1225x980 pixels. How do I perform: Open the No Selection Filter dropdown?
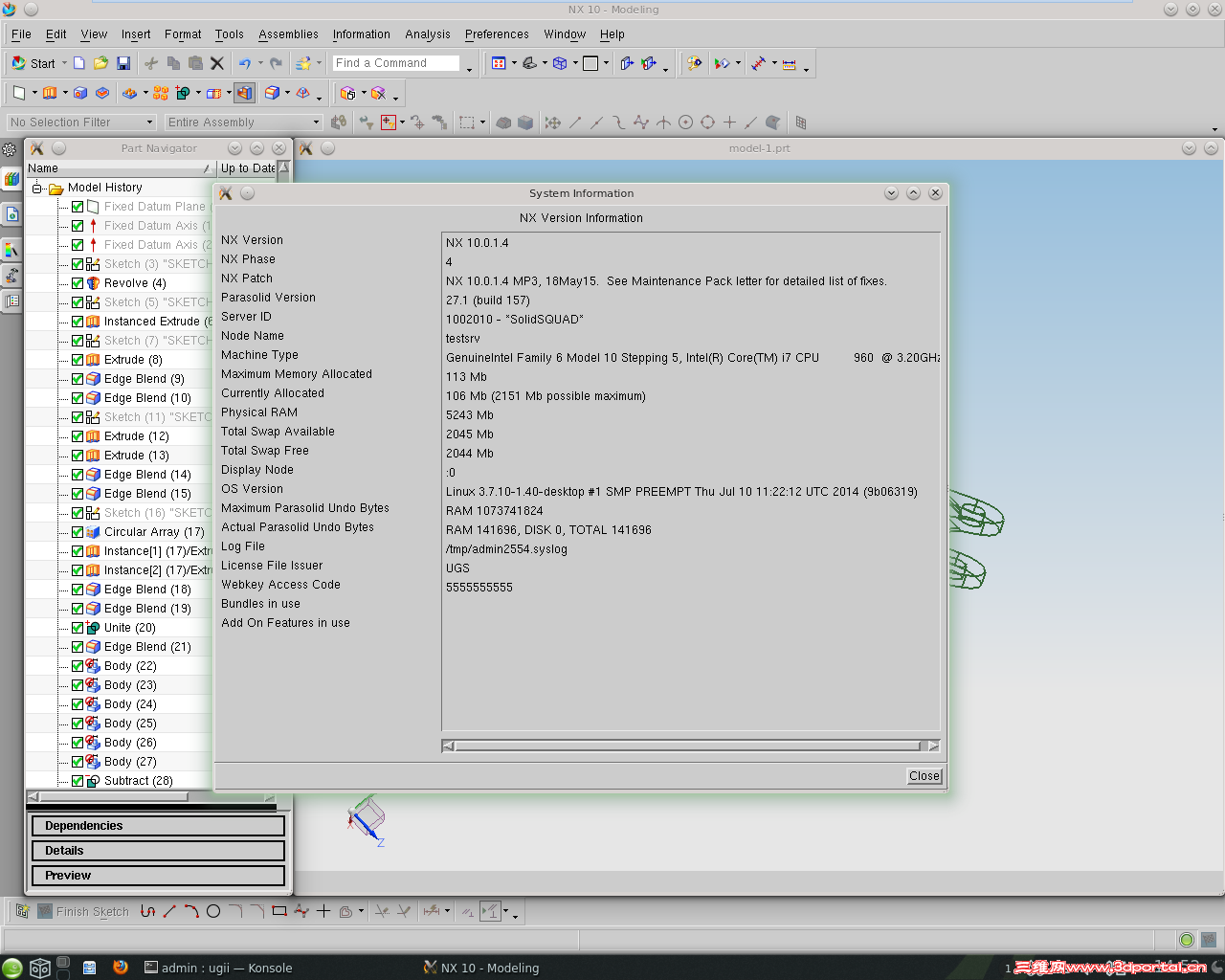(148, 122)
